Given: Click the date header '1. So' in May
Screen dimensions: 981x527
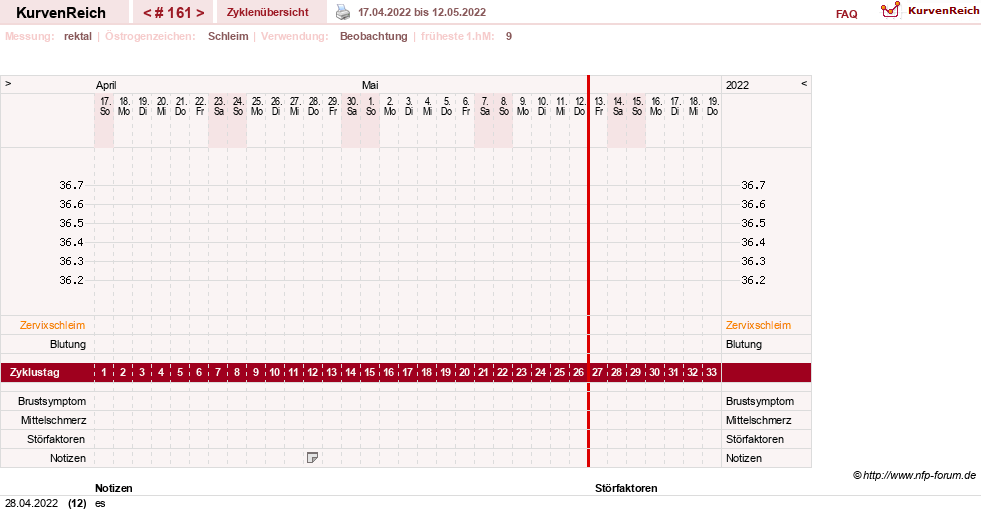Looking at the screenshot, I should click(370, 106).
